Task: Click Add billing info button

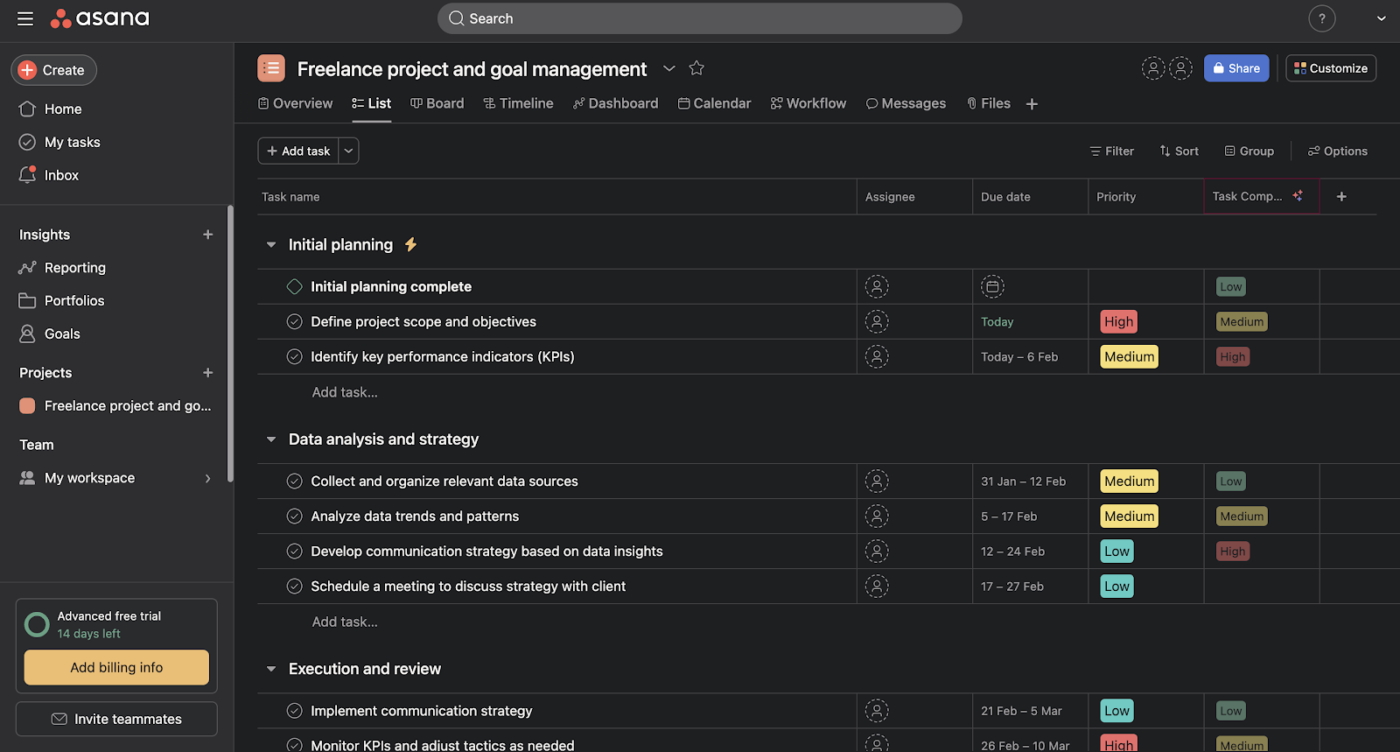Action: [x=117, y=668]
